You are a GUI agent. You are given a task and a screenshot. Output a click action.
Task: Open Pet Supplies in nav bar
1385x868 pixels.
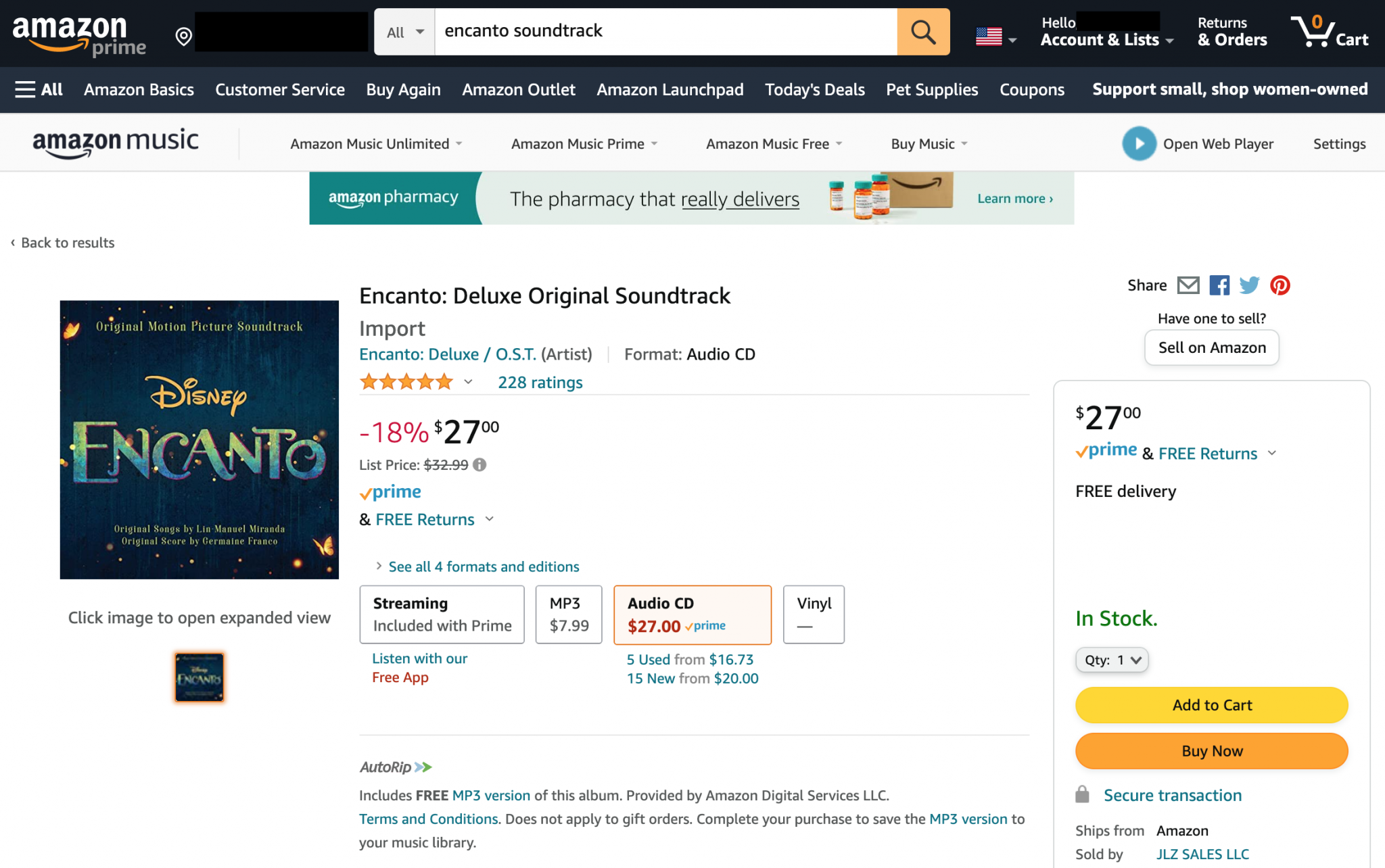tap(932, 89)
